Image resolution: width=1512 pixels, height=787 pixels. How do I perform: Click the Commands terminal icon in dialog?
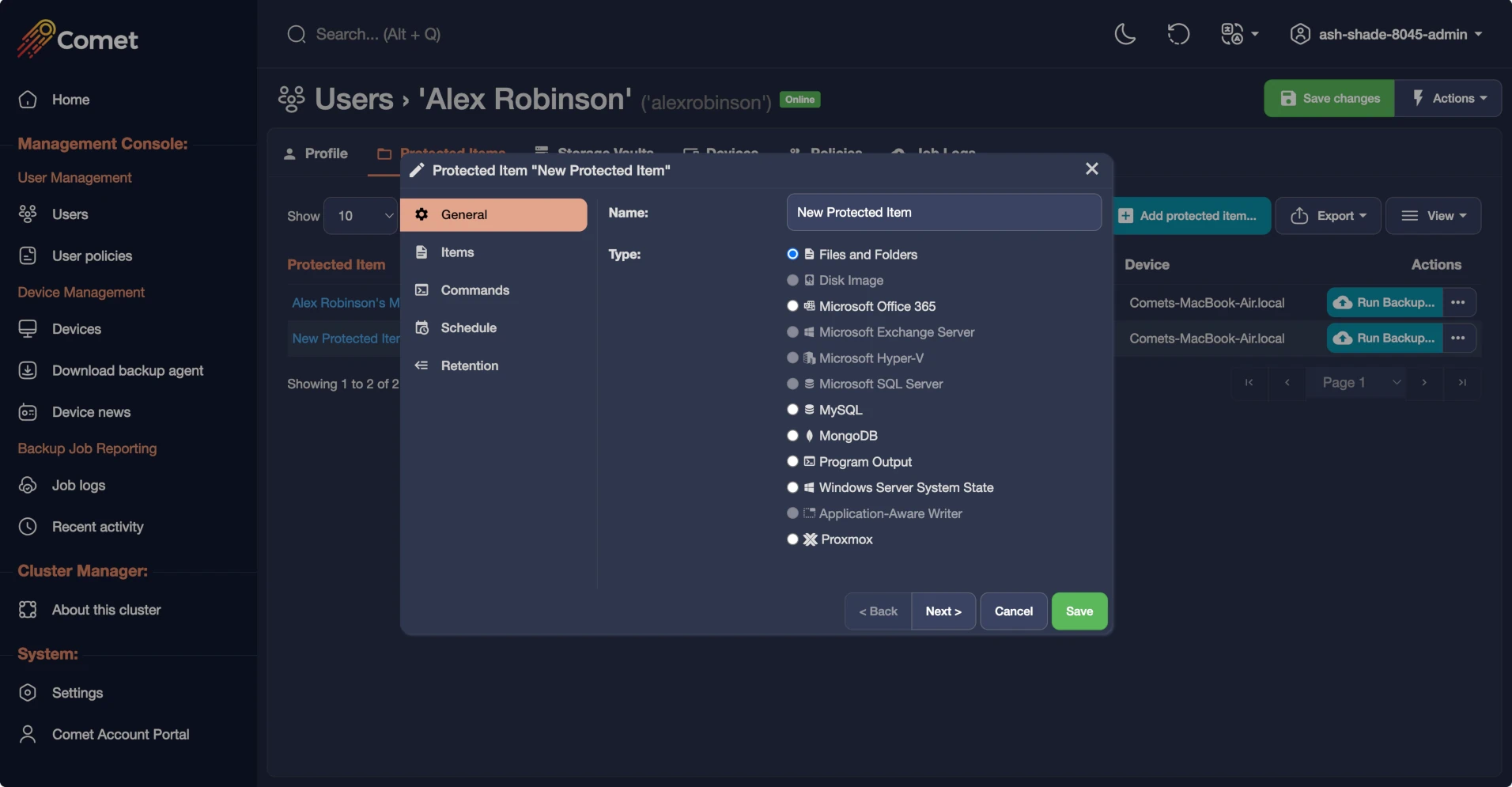click(x=422, y=290)
